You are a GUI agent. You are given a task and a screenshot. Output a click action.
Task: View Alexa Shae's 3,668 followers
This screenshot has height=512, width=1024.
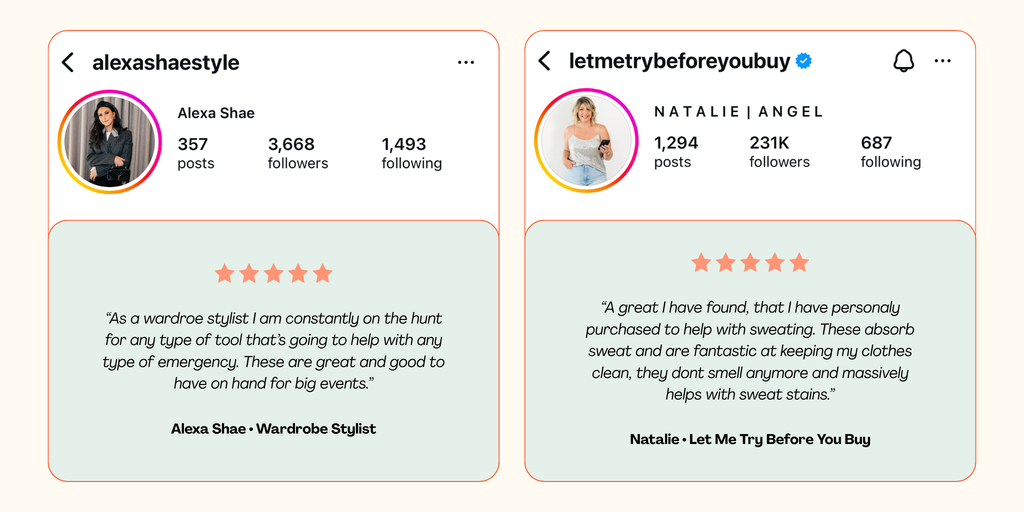(x=297, y=153)
